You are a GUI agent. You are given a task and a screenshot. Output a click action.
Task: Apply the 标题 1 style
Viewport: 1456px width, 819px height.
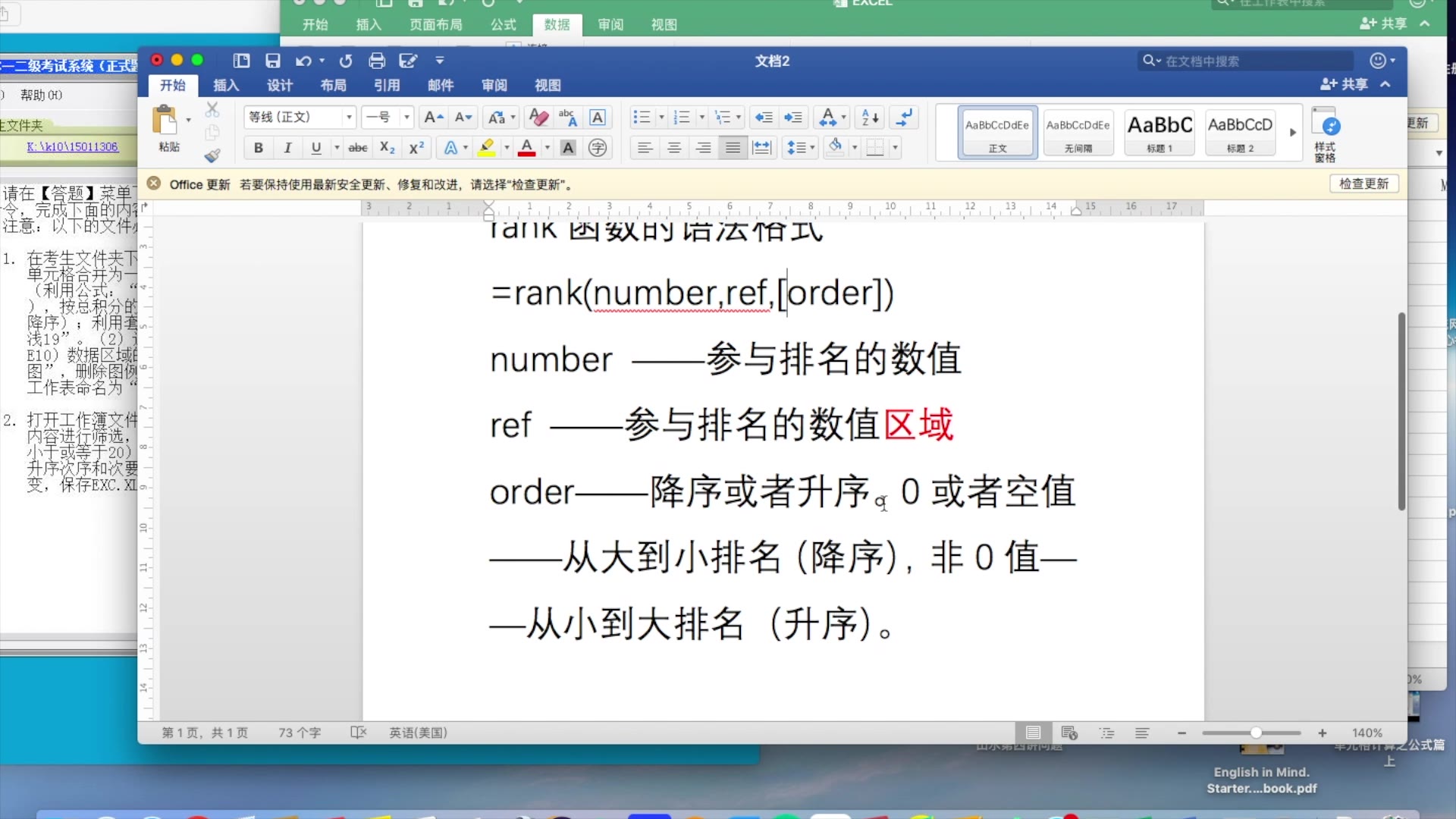(1159, 132)
